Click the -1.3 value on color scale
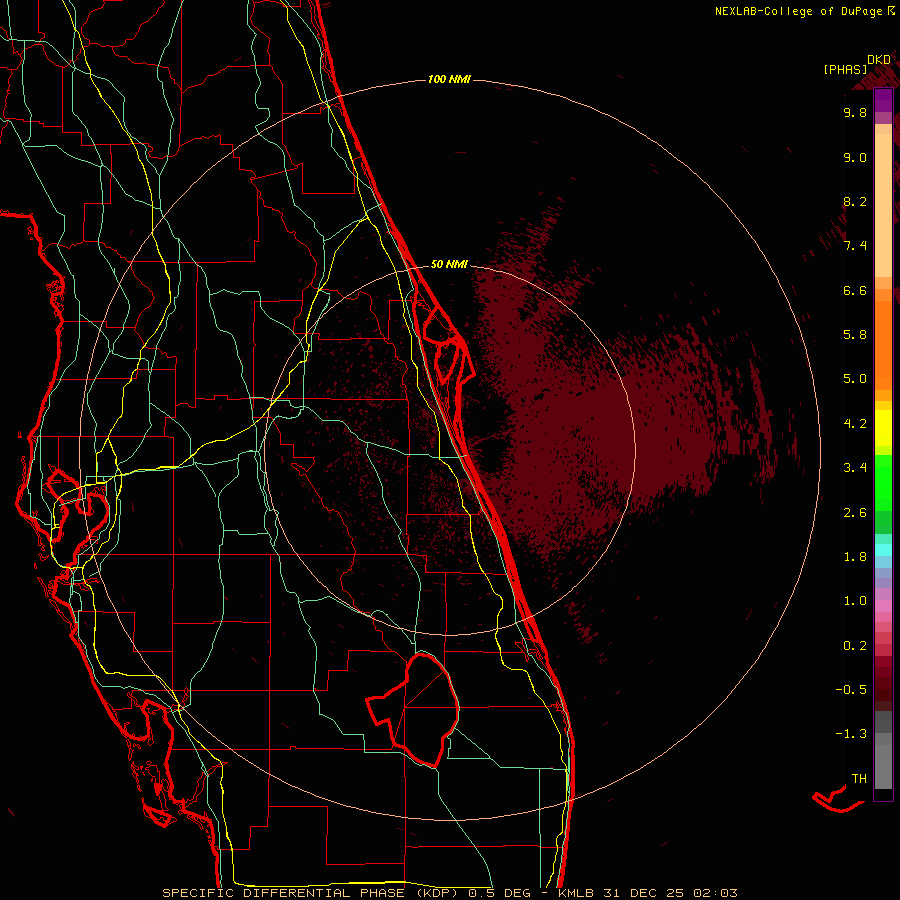 click(851, 734)
